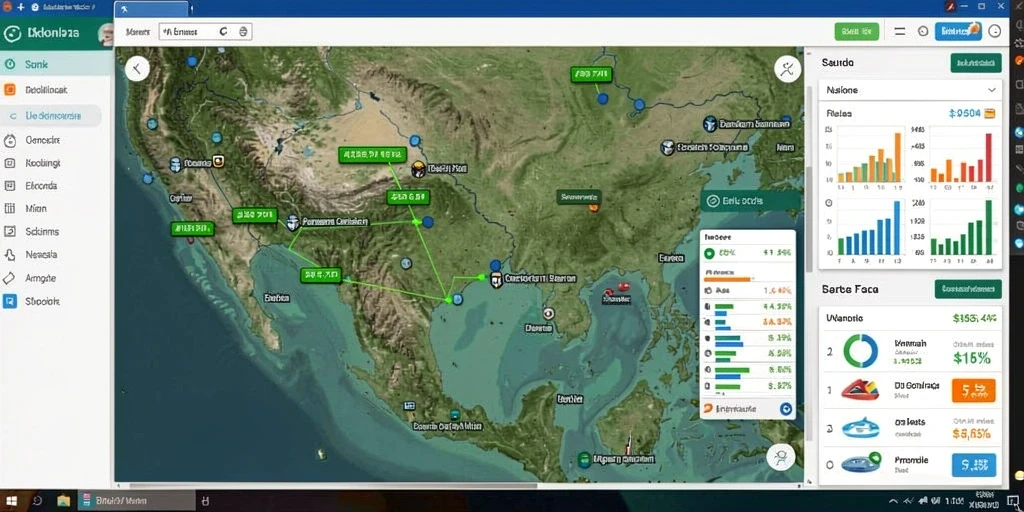Click the print icon in the search box
This screenshot has width=1024, height=512.
click(x=243, y=31)
